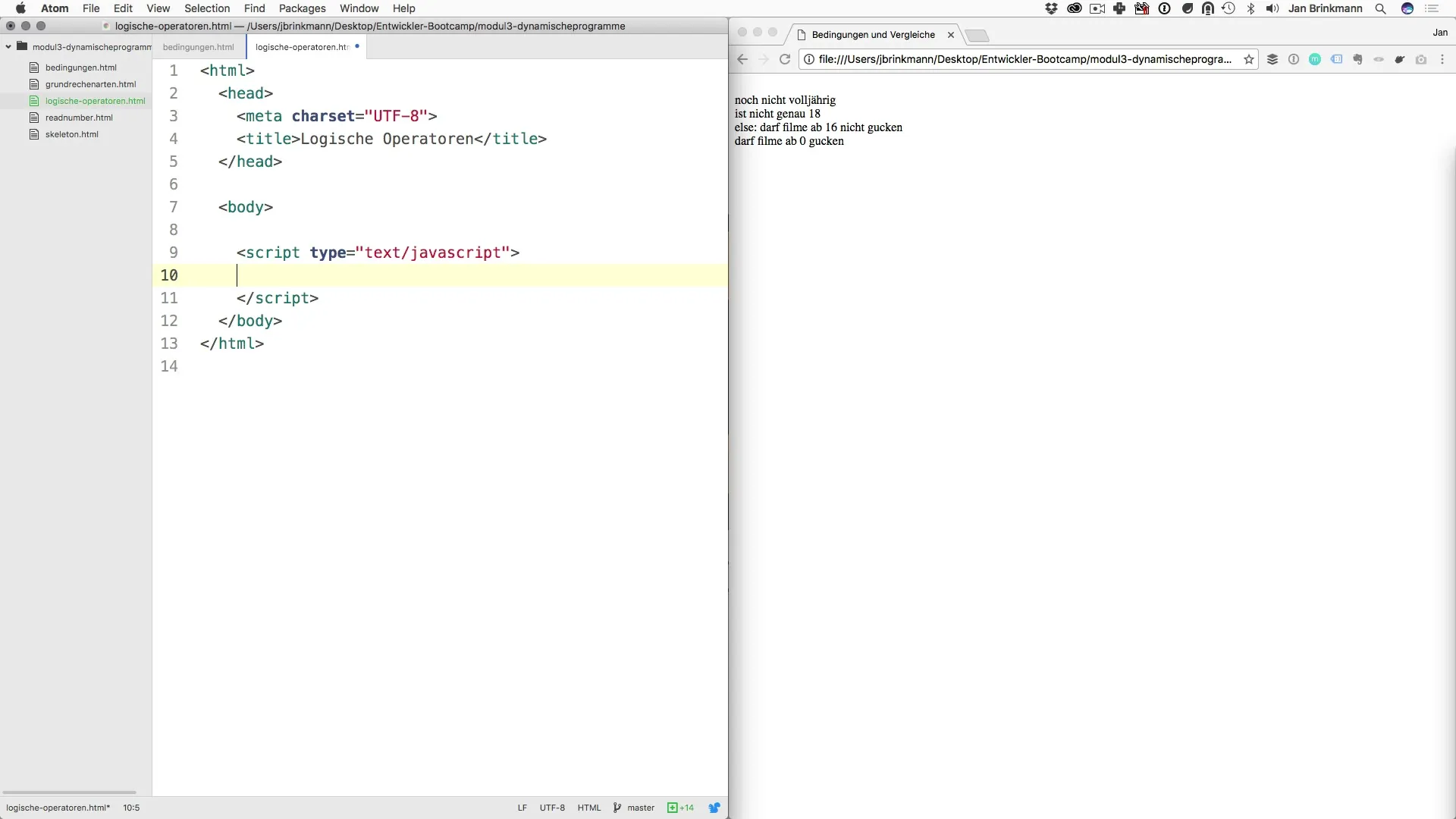Click the browser back arrow button

click(742, 59)
